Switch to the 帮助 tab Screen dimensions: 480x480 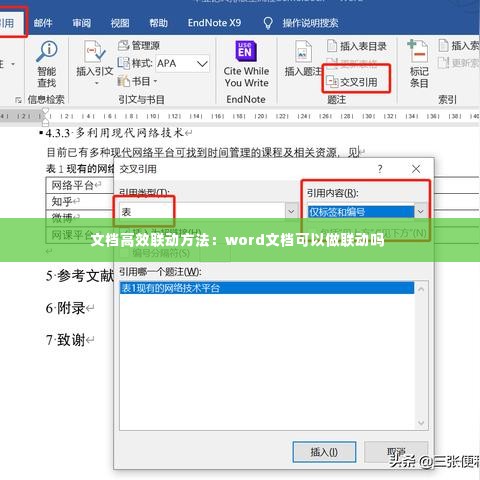(158, 23)
